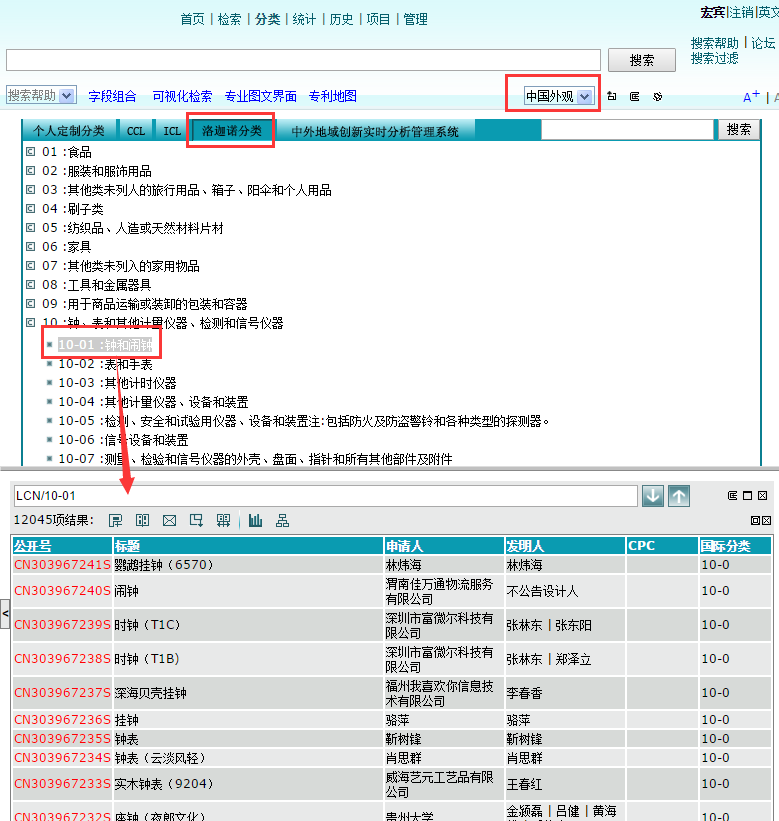Expand the 01 :食品 category node
The width and height of the screenshot is (779, 821).
(x=31, y=152)
